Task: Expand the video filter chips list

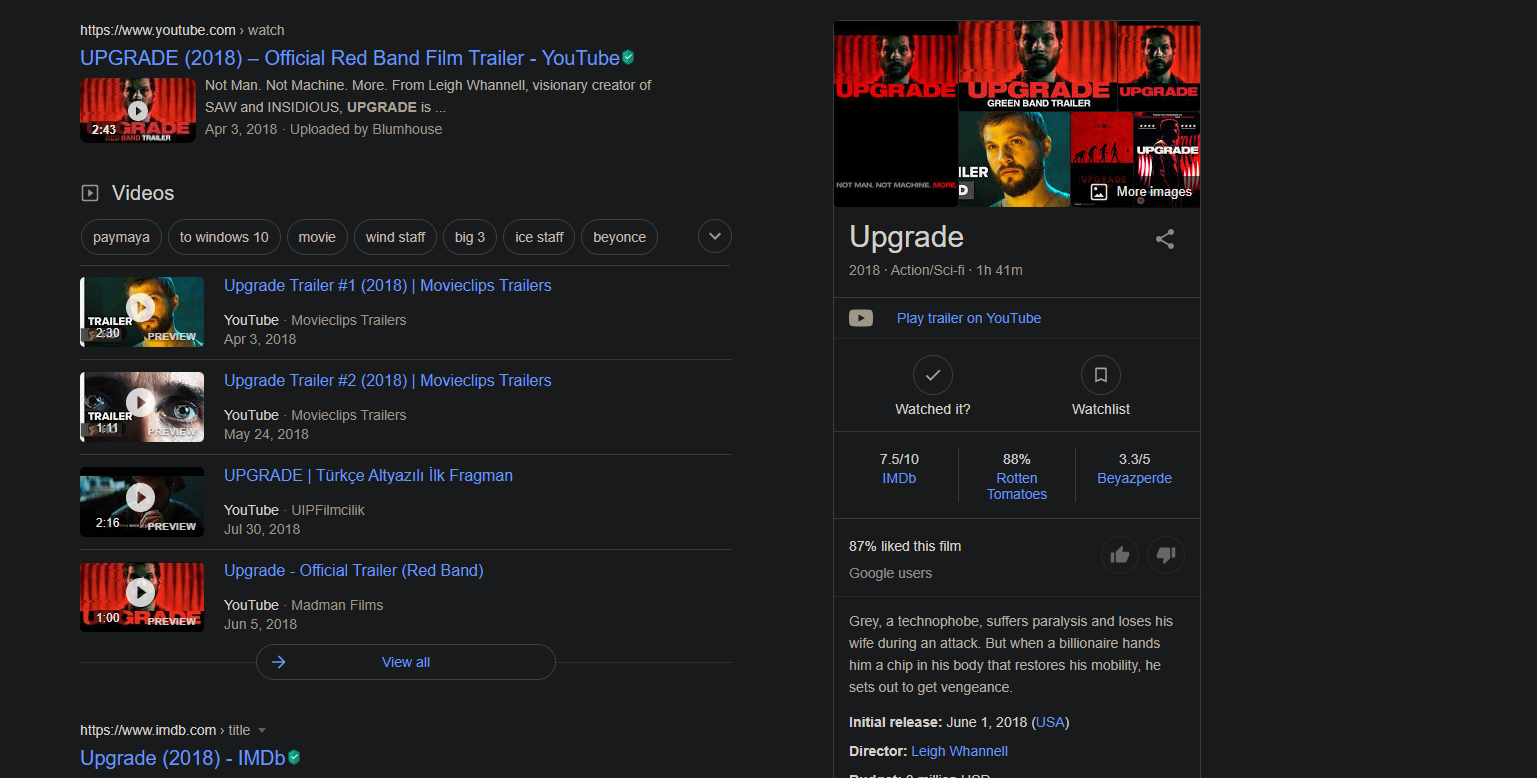Action: coord(715,237)
